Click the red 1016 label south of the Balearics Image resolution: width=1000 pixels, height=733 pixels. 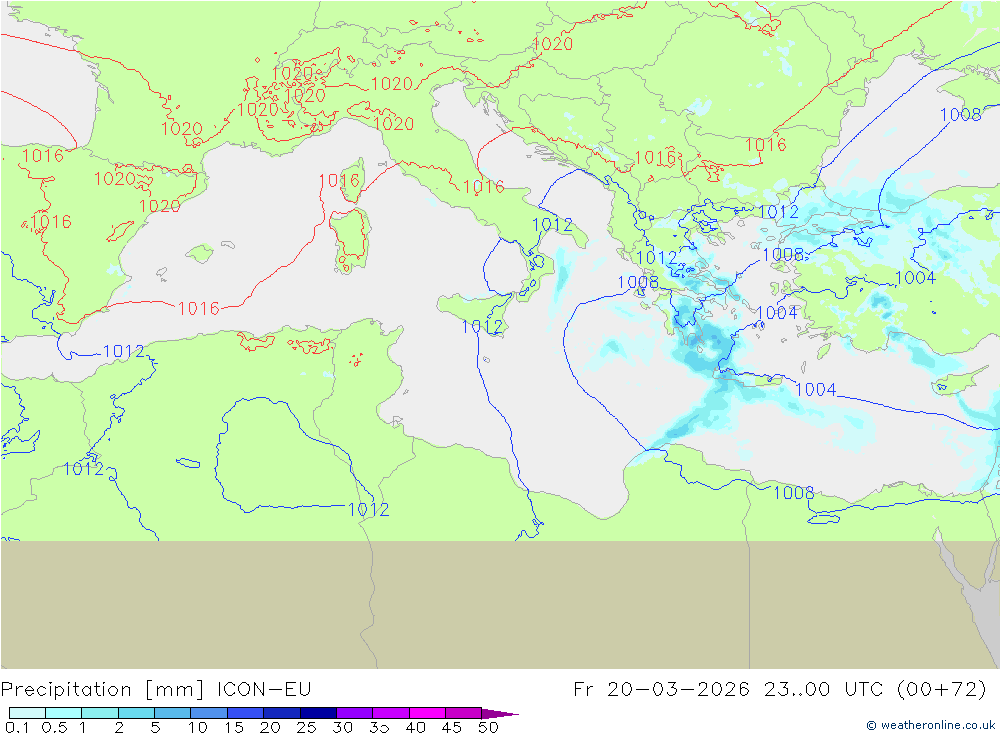(x=198, y=308)
